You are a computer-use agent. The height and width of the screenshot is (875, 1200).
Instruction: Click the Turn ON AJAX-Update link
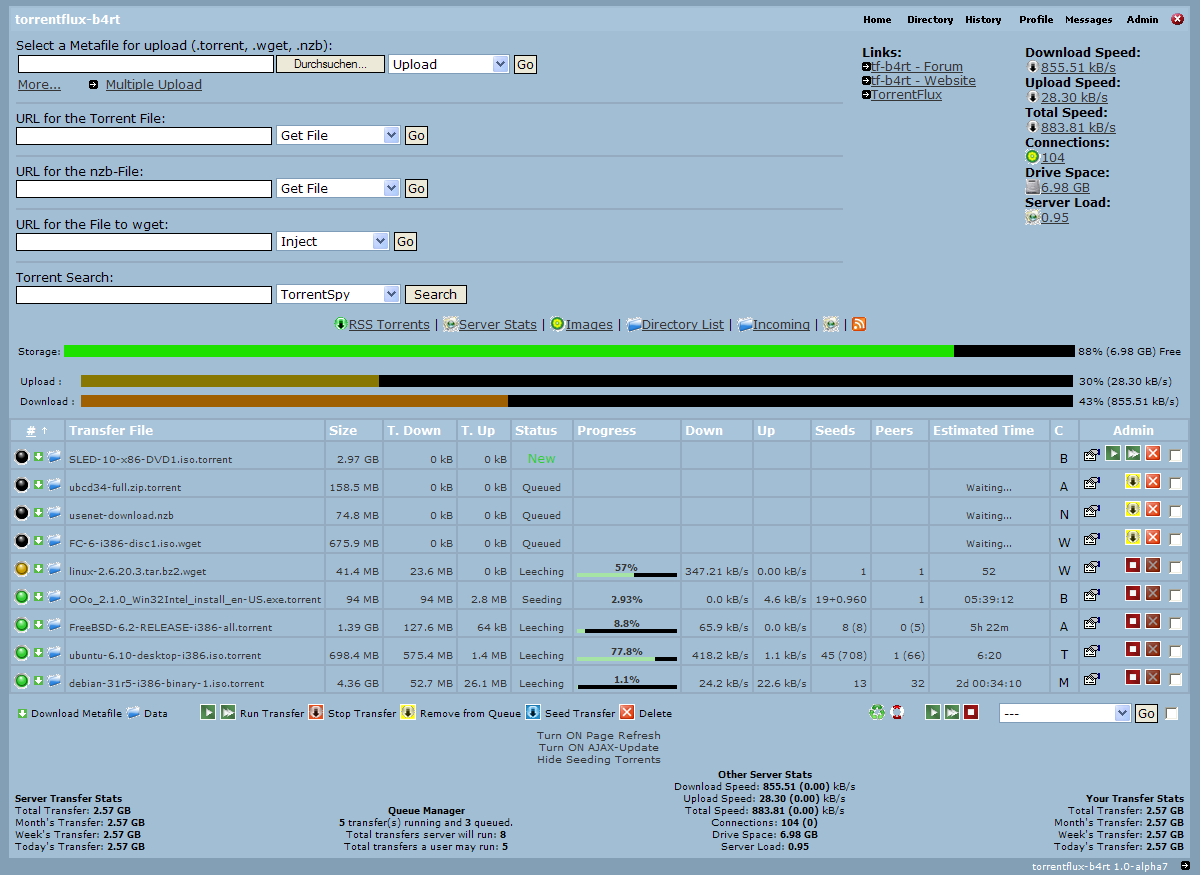[598, 747]
